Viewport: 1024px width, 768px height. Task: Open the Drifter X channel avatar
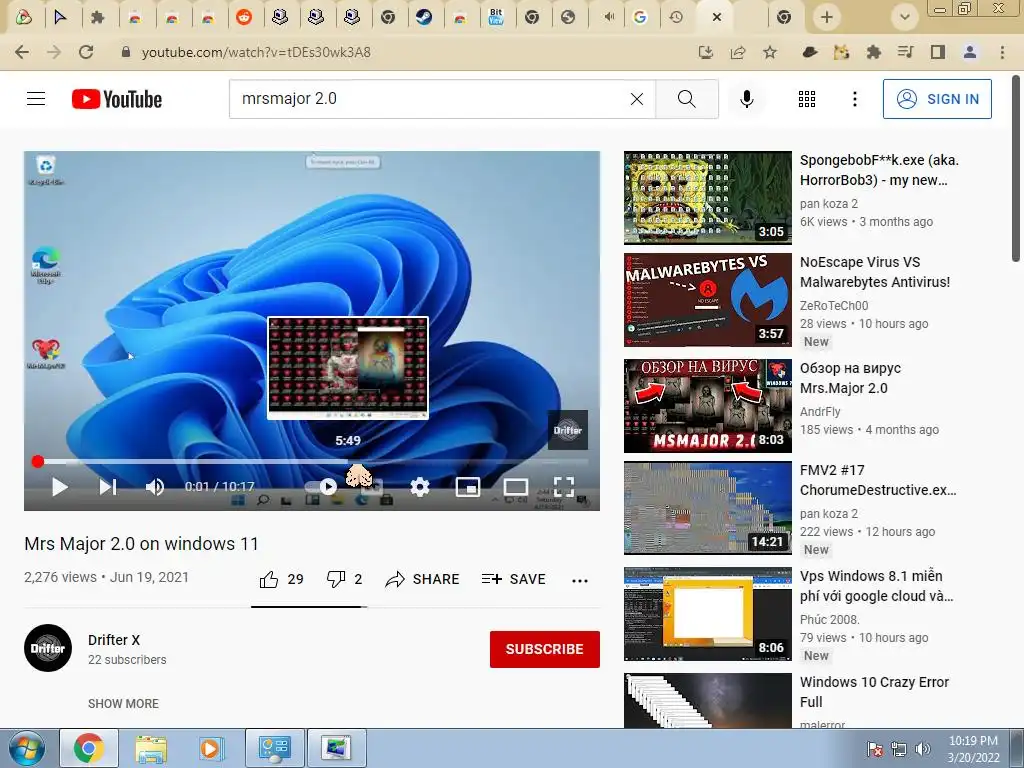click(x=48, y=648)
